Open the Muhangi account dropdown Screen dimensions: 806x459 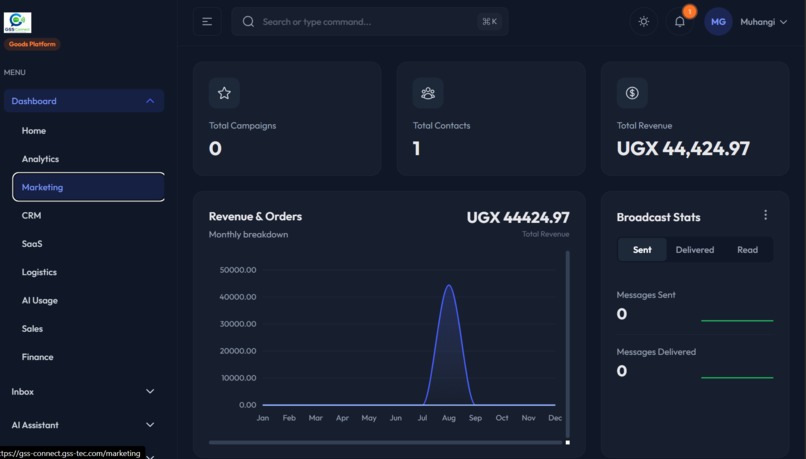click(x=763, y=22)
